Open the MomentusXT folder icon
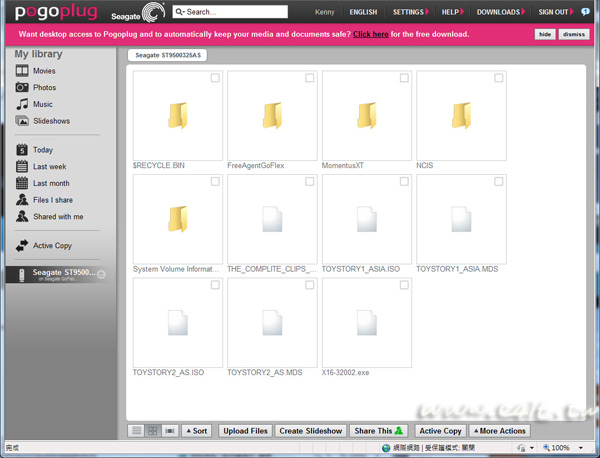This screenshot has height=458, width=600. [367, 115]
